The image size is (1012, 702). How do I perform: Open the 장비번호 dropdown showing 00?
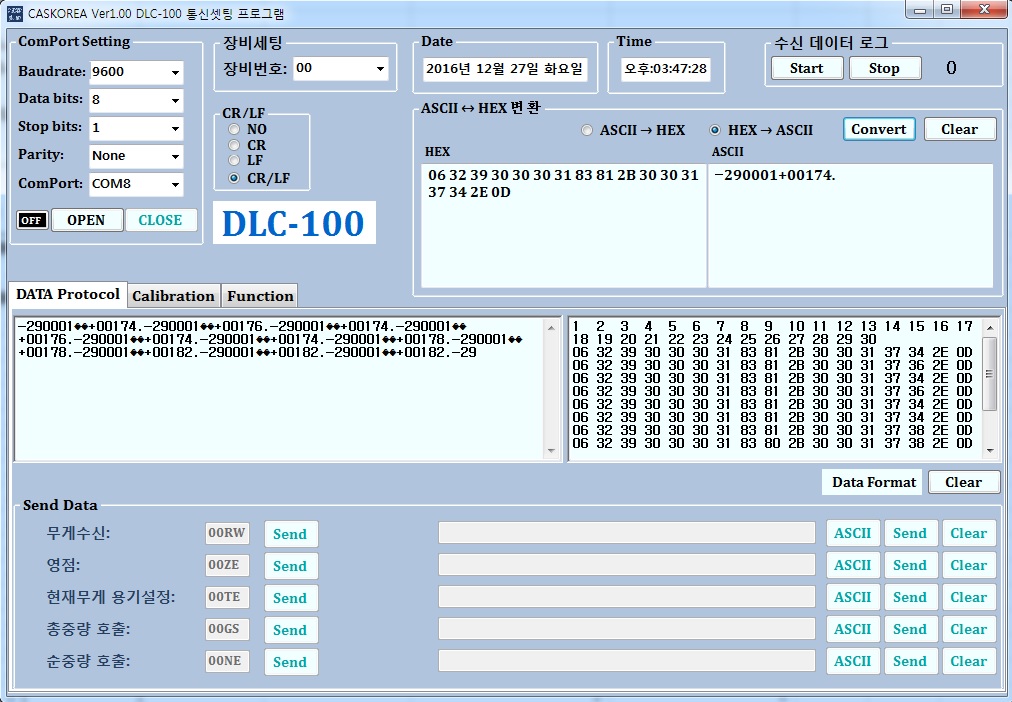[x=341, y=68]
